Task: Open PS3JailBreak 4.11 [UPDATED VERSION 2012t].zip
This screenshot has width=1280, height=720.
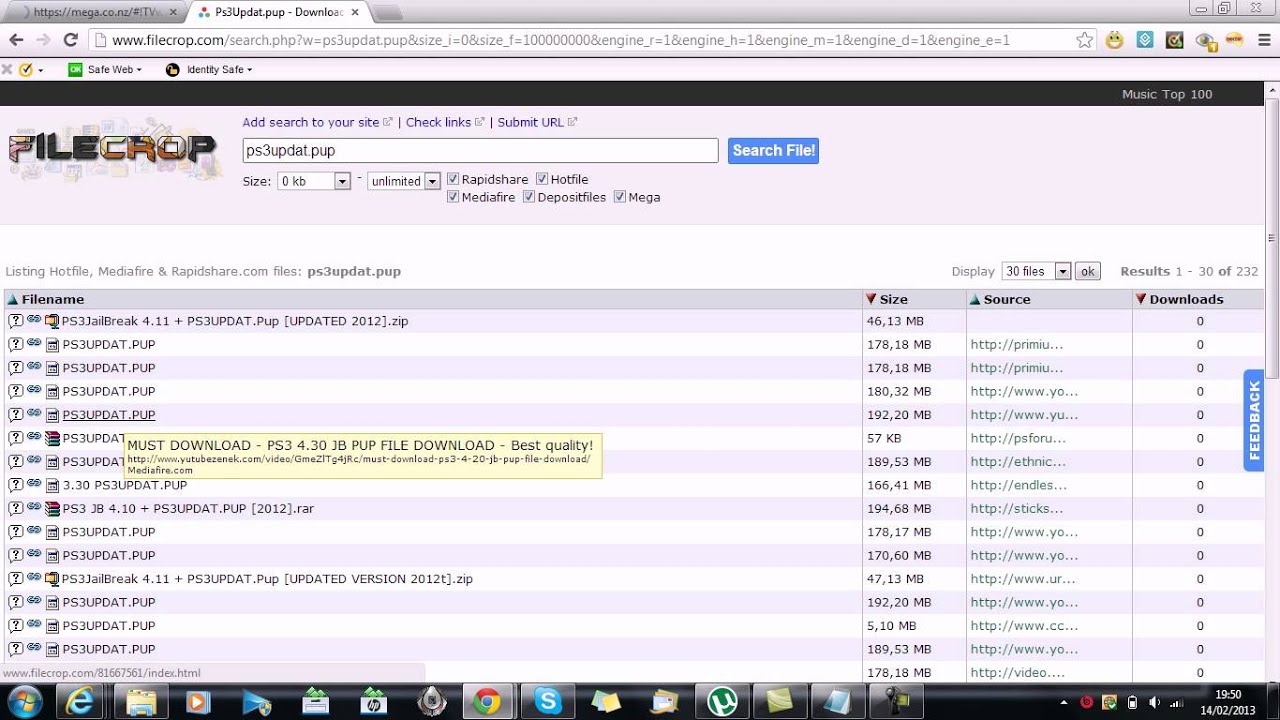Action: tap(267, 579)
